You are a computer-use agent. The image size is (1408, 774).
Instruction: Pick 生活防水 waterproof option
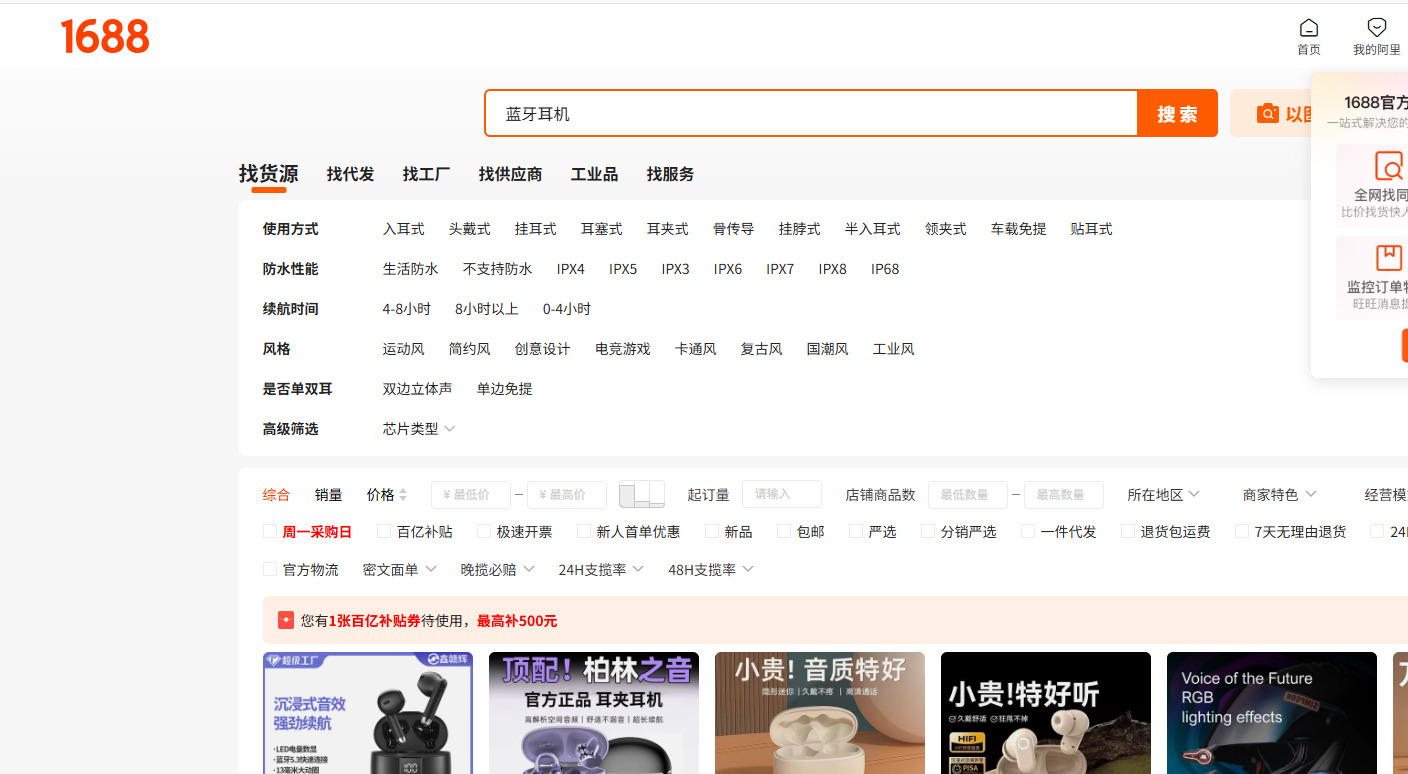tap(410, 269)
